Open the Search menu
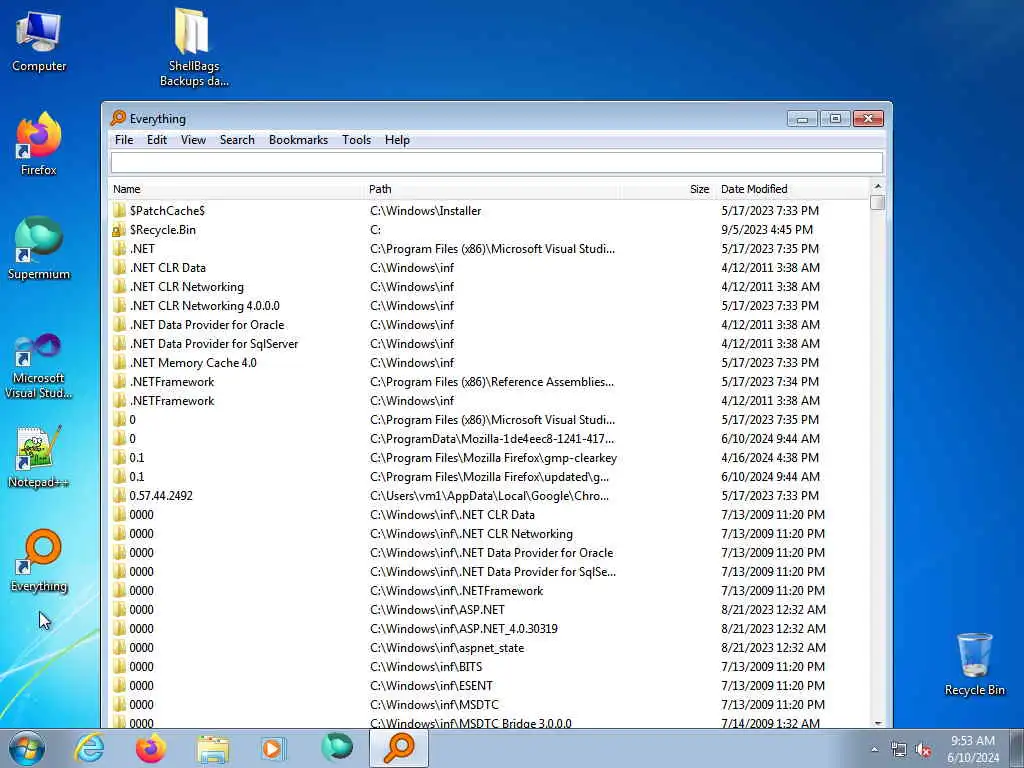Image resolution: width=1024 pixels, height=768 pixels. (x=237, y=140)
